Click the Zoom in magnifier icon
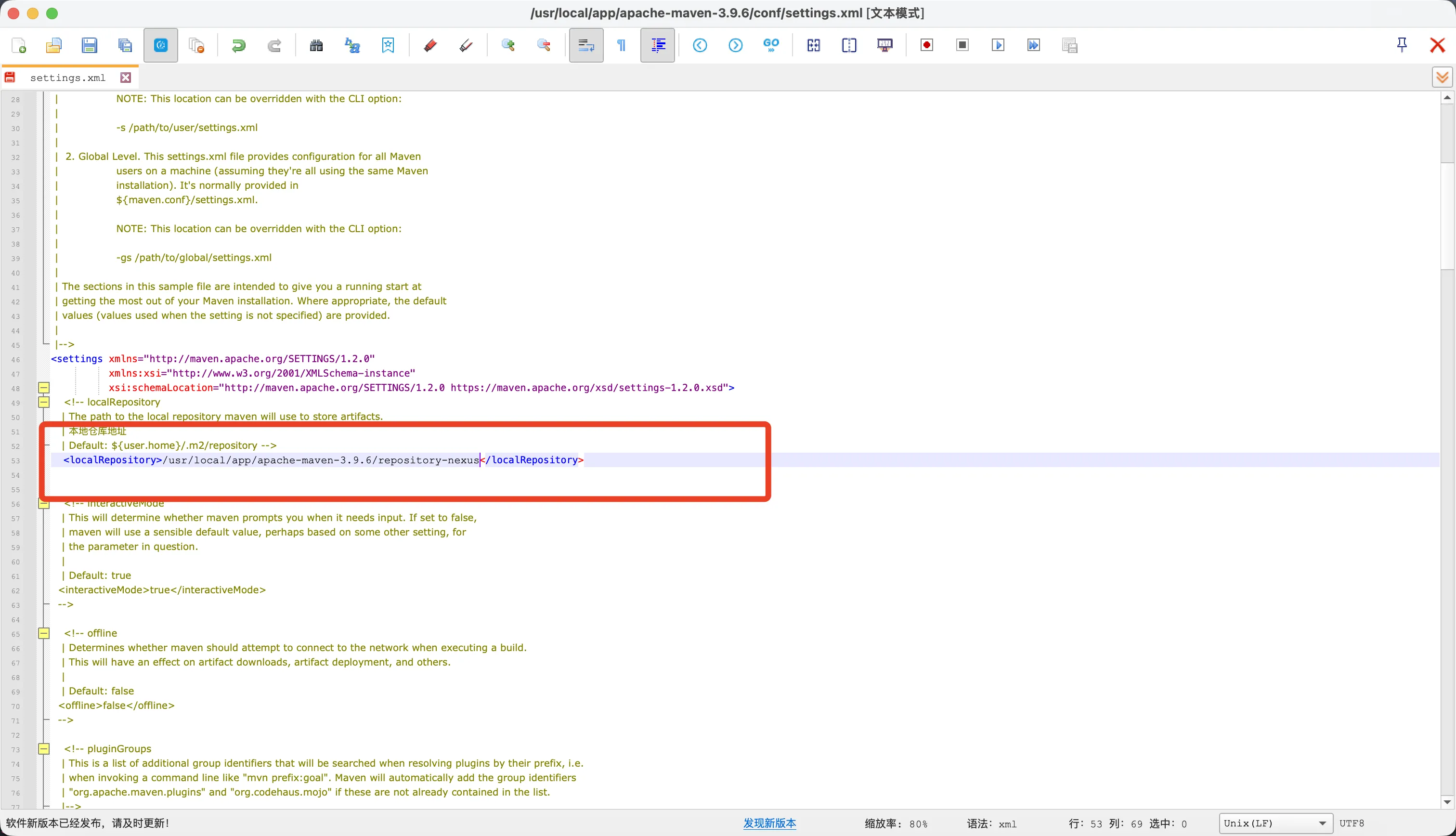The image size is (1456, 836). tap(508, 45)
